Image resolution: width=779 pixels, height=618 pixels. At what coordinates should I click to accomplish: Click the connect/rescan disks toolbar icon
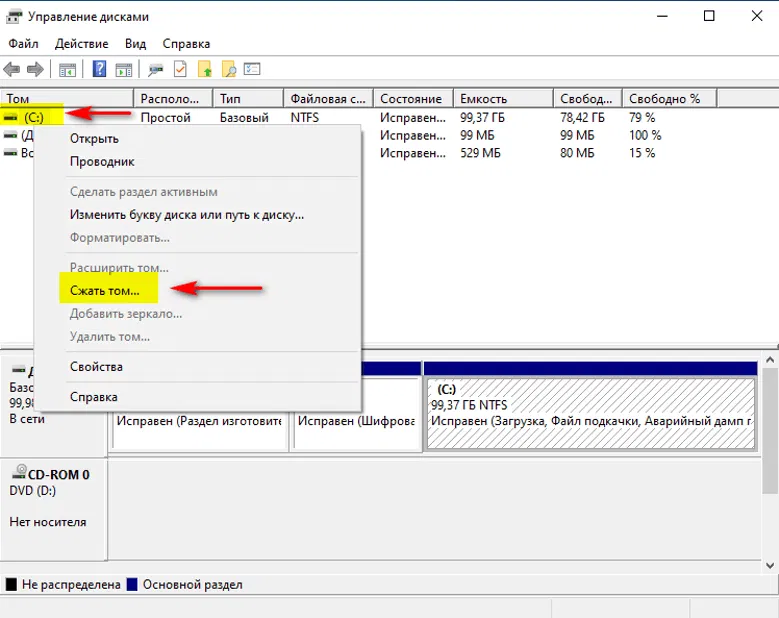click(156, 70)
